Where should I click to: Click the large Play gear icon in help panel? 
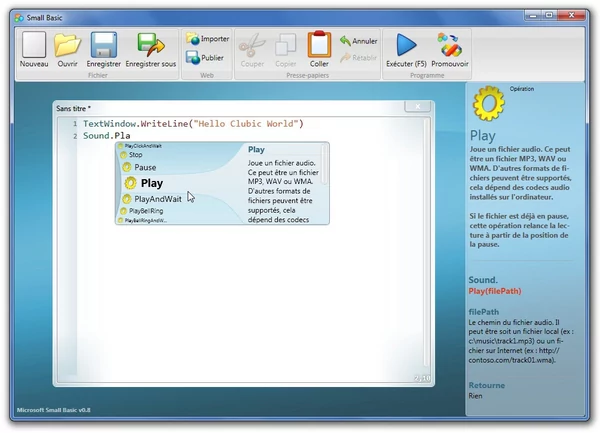click(x=489, y=103)
